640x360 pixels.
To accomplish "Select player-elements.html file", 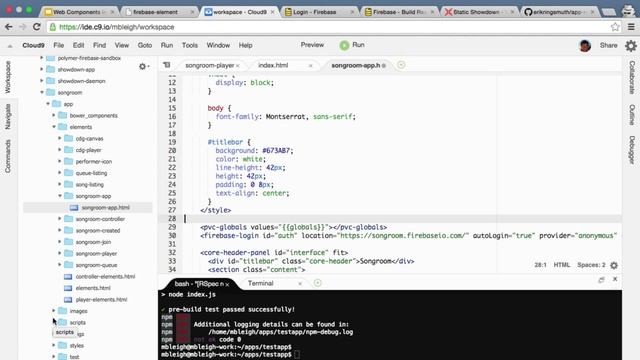I will click(101, 299).
